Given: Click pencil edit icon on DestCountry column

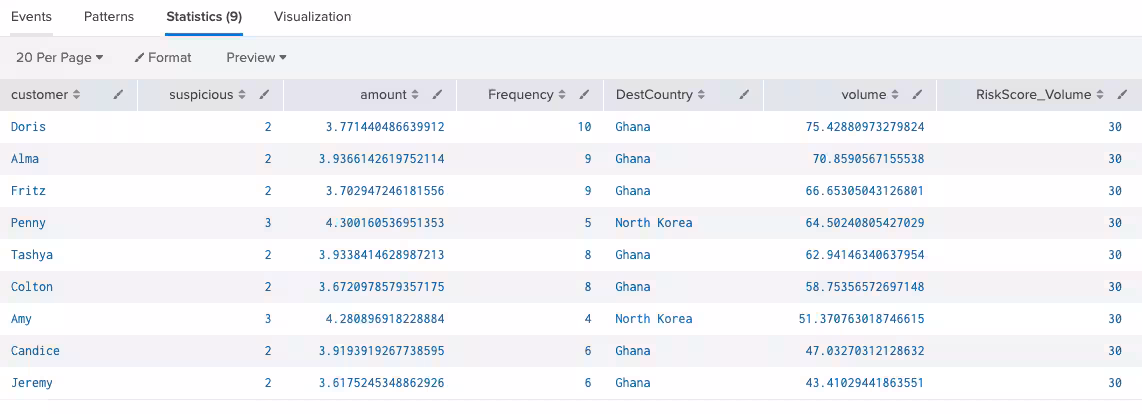Looking at the screenshot, I should pos(744,95).
